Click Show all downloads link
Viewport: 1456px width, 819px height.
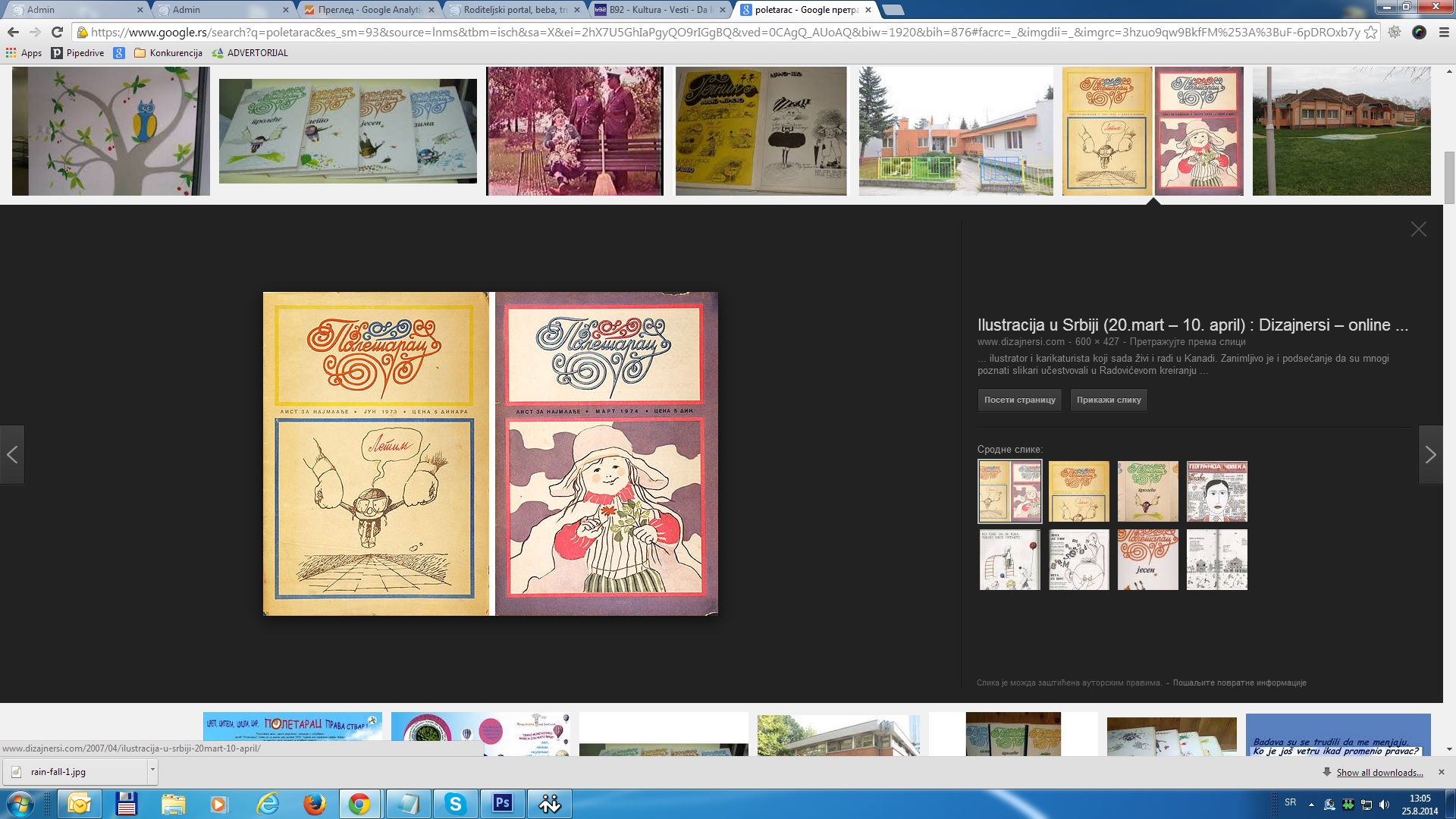tap(1379, 772)
